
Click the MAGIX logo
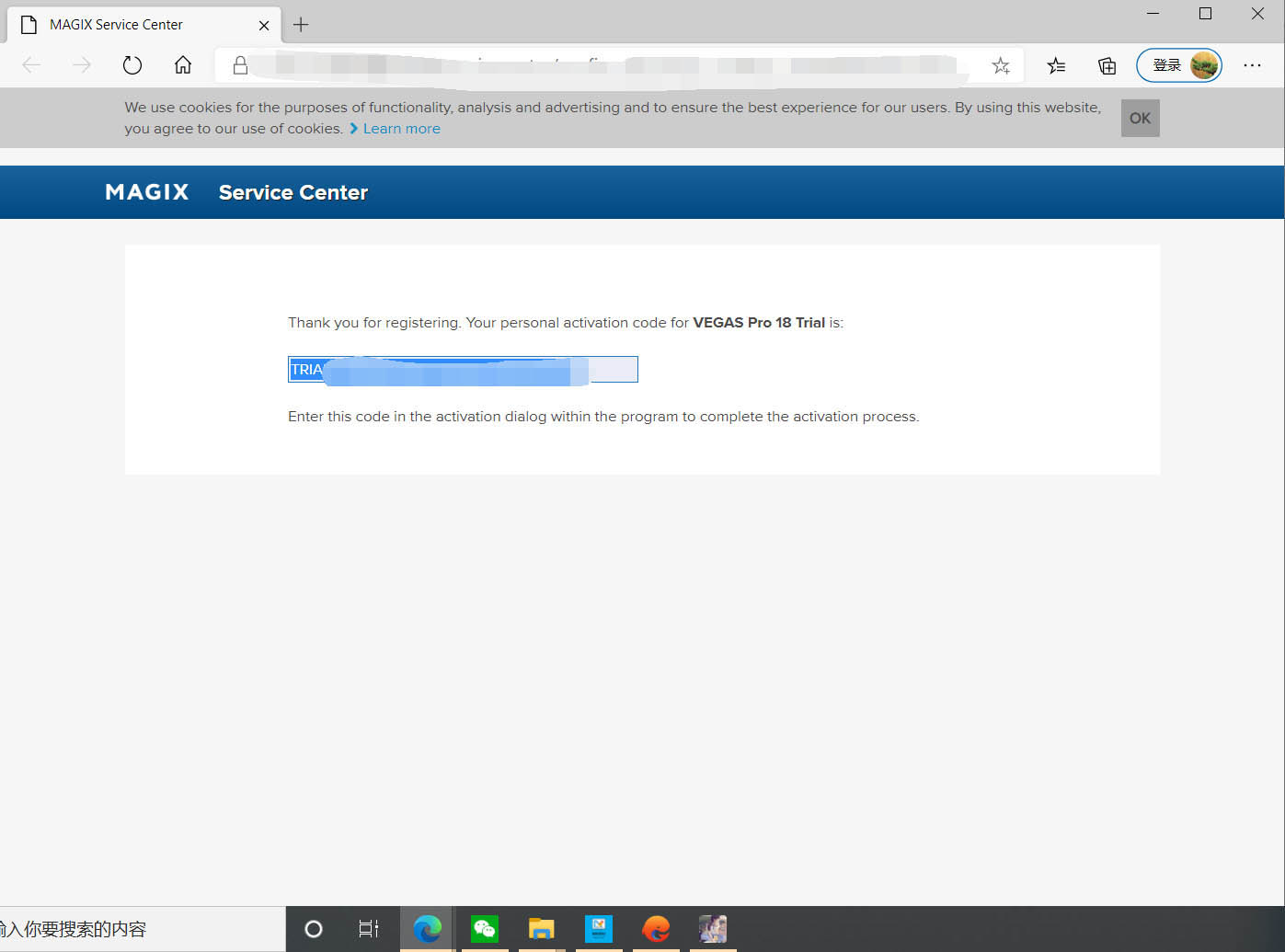click(x=147, y=192)
